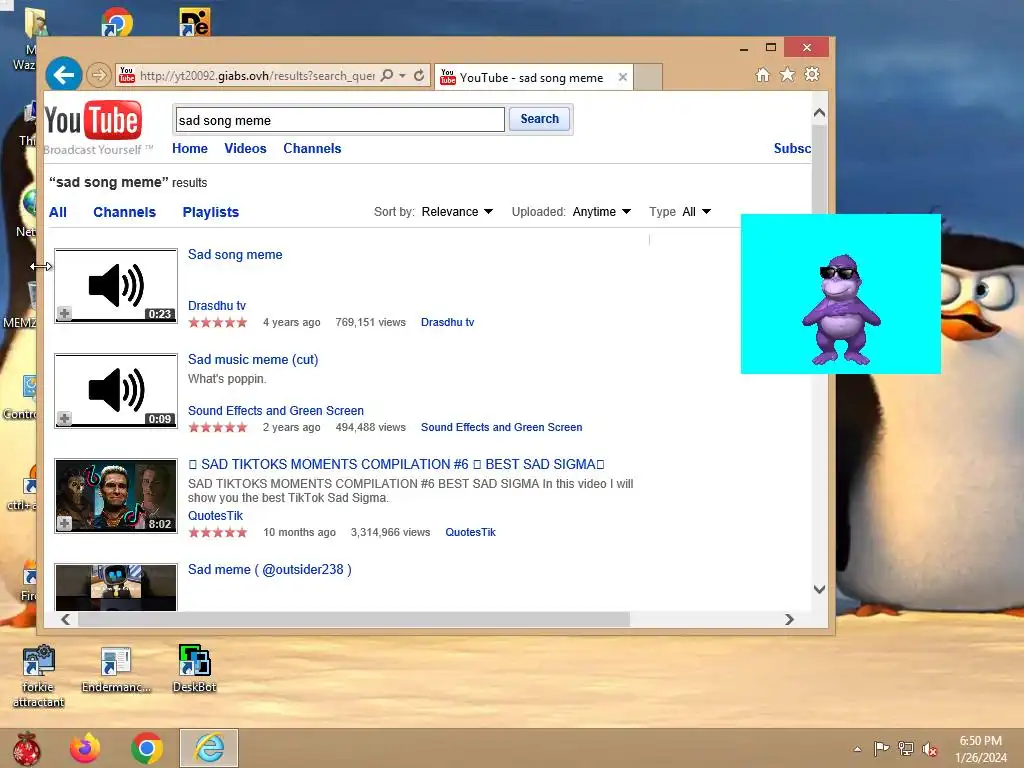Close the 'YouTube - sad song meme' tab
The image size is (1024, 768).
click(623, 77)
